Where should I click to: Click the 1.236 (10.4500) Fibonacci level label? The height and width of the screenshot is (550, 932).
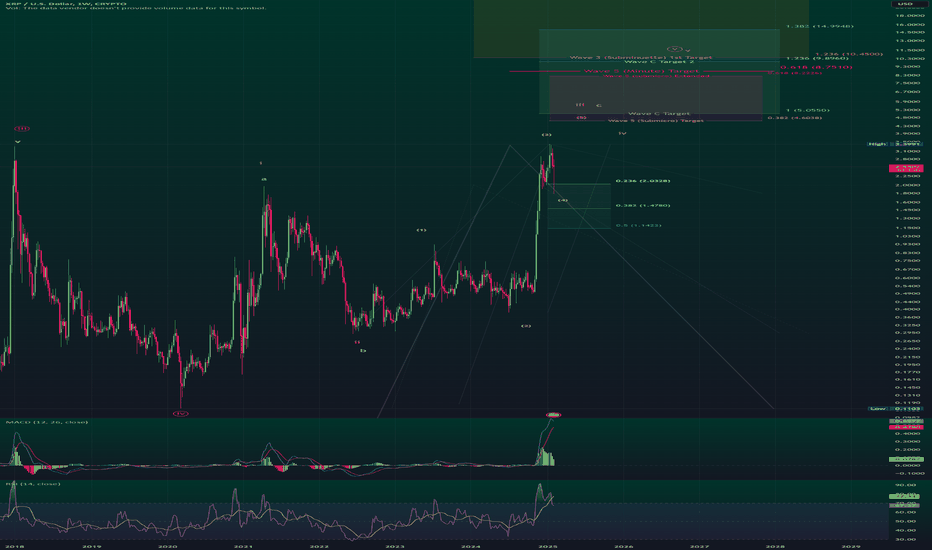pos(849,54)
